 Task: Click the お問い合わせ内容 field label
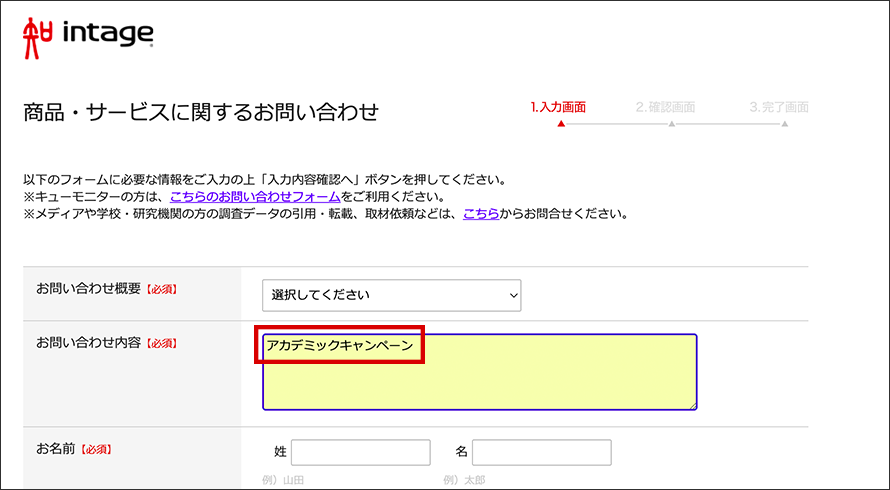click(x=90, y=343)
